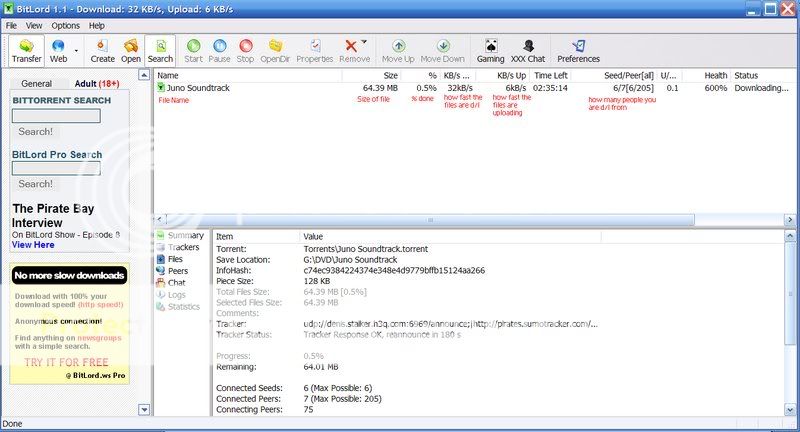Open download folder with OpenDir icon
The width and height of the screenshot is (800, 432).
(275, 51)
